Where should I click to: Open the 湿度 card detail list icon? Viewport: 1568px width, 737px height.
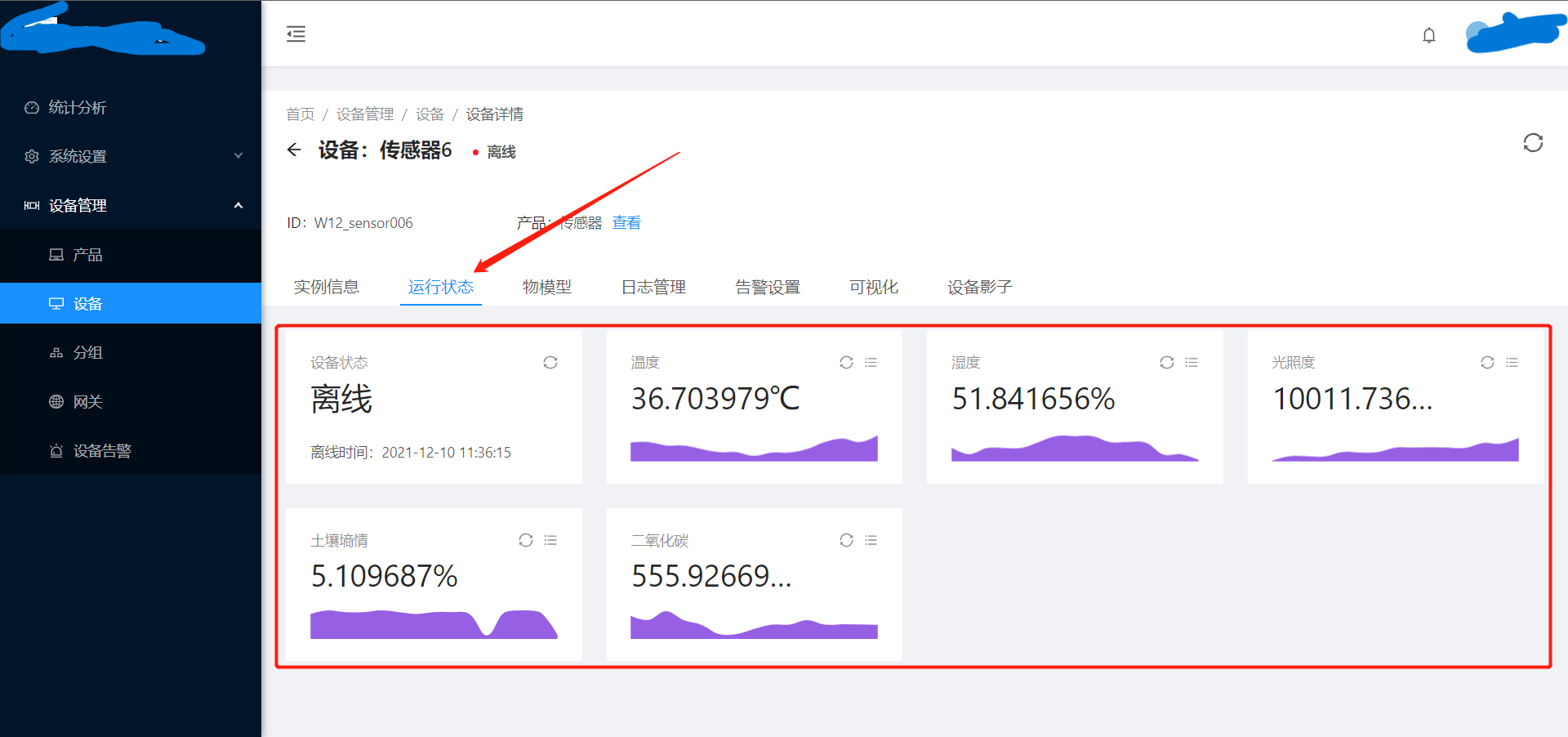pos(1192,362)
